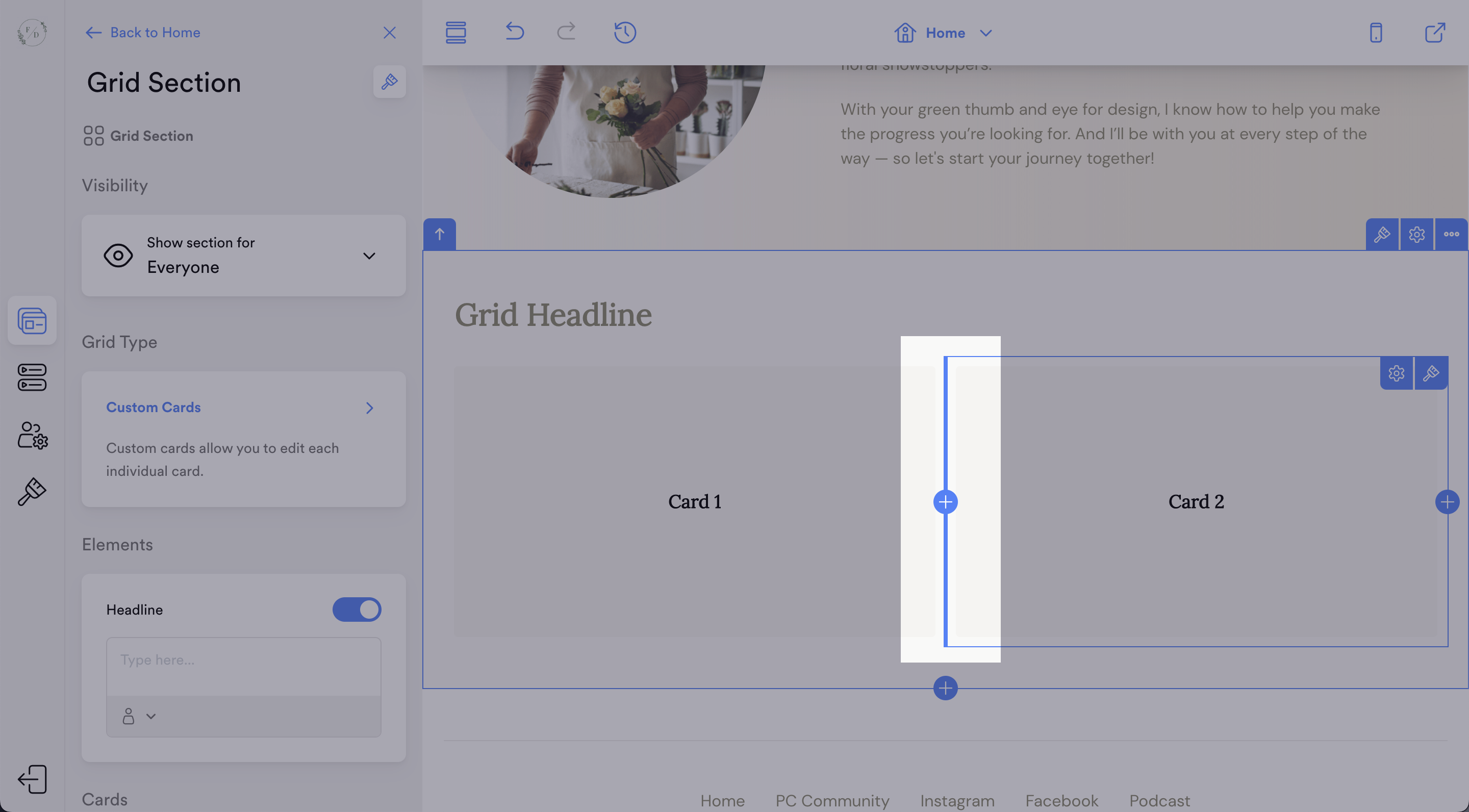
Task: Click the undo arrow icon
Action: click(514, 32)
